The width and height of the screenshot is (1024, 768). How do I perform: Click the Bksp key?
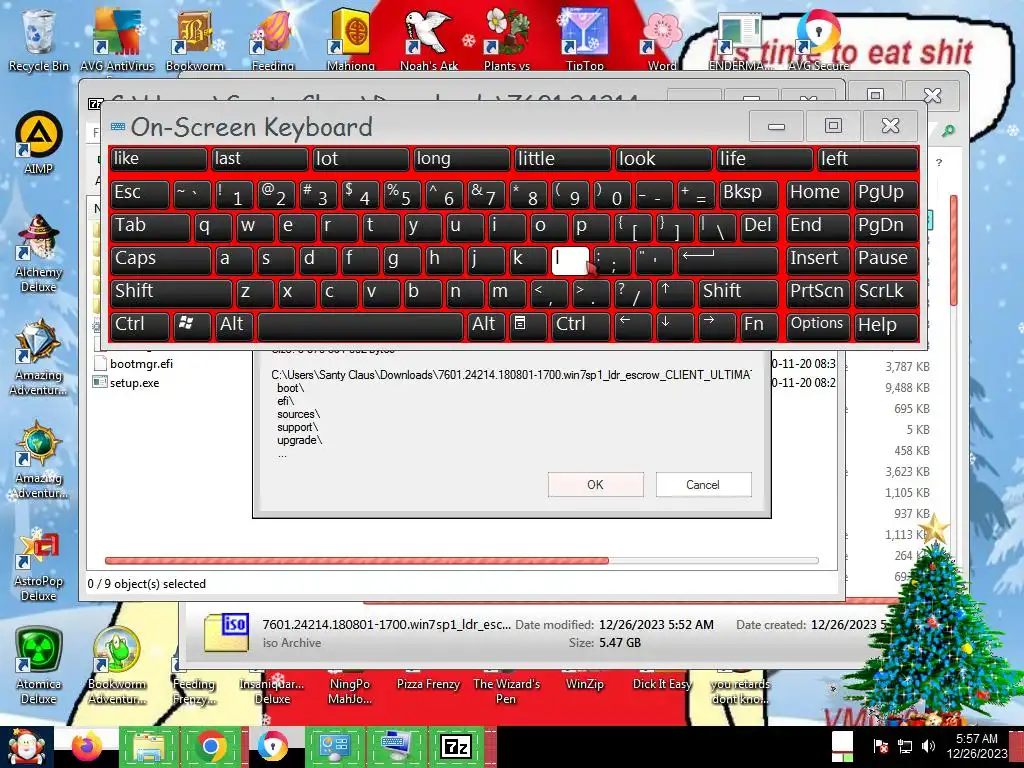(x=749, y=194)
